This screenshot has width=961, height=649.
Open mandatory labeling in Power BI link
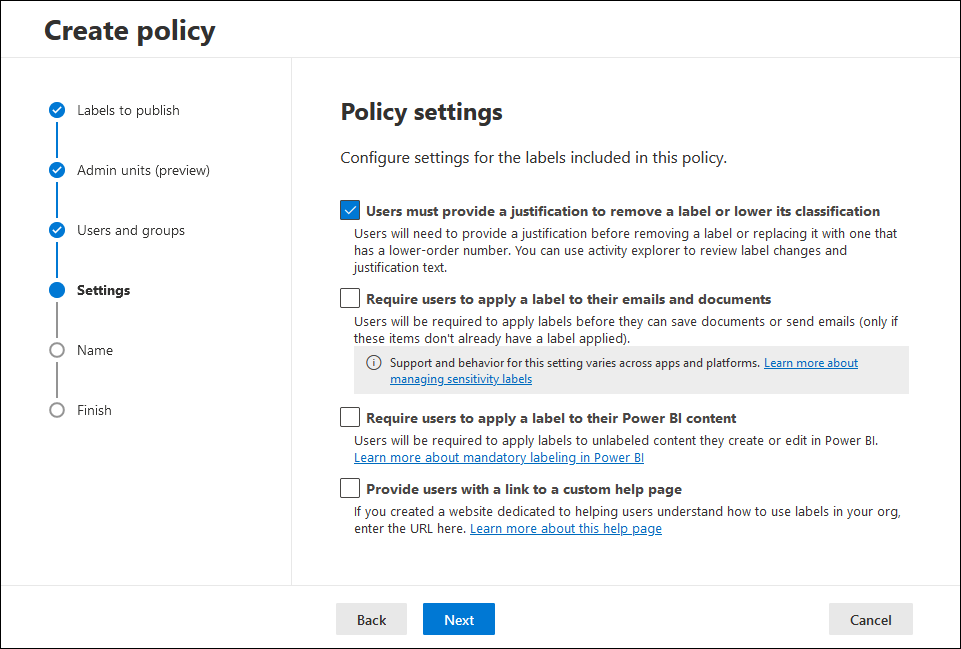(x=499, y=458)
